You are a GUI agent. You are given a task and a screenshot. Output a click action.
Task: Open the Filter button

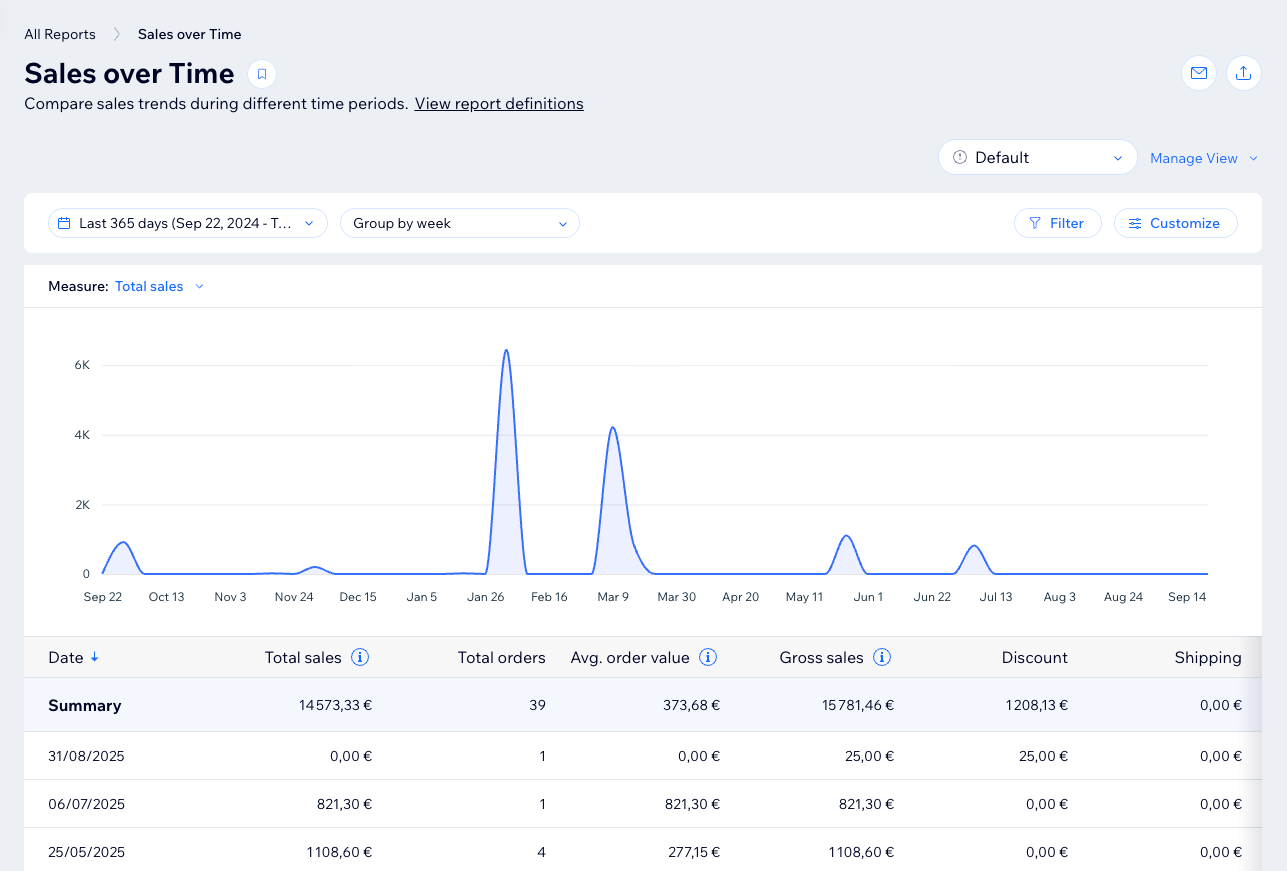click(x=1057, y=223)
